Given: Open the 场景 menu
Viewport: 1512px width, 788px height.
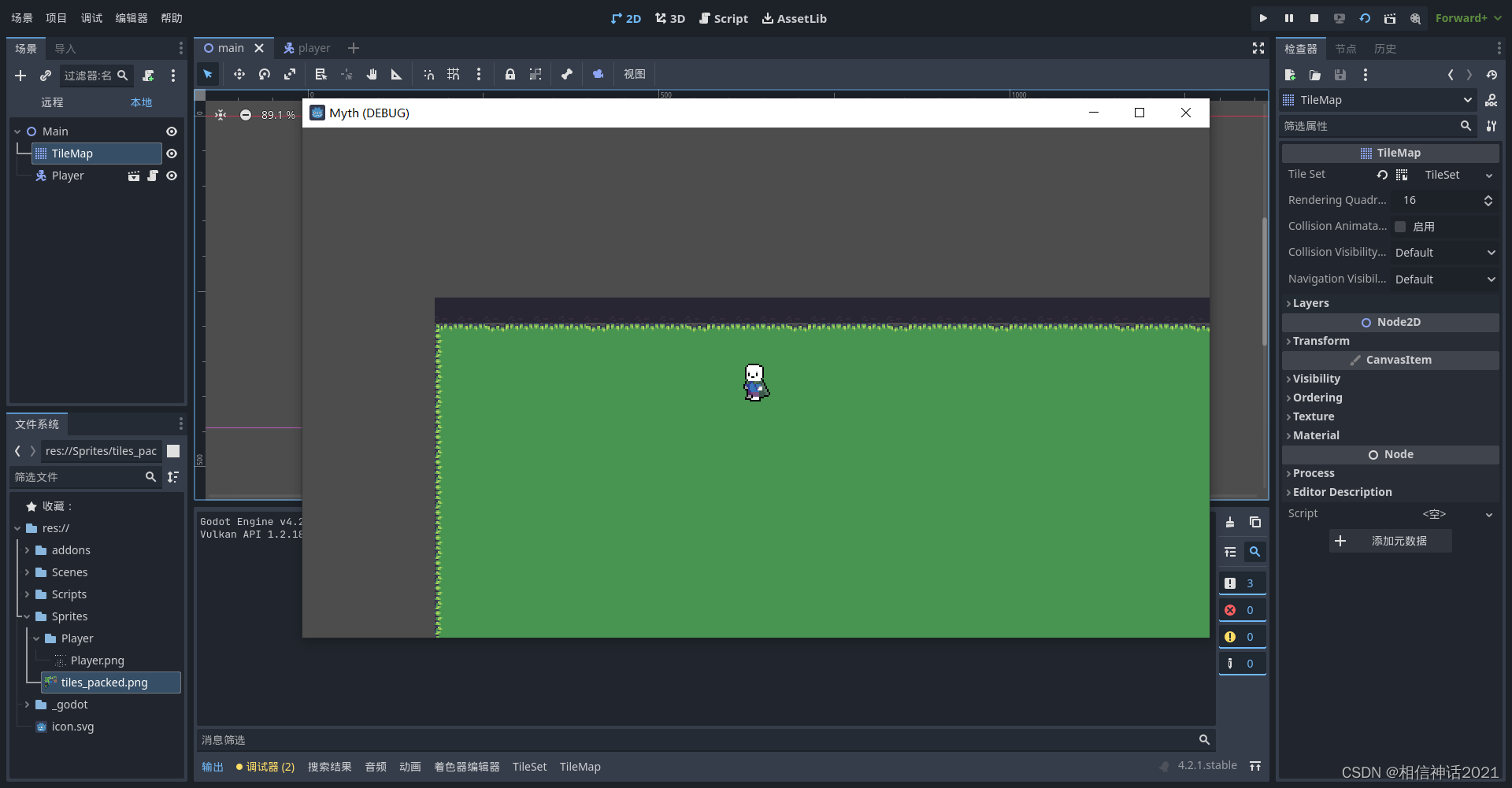Looking at the screenshot, I should click(20, 17).
